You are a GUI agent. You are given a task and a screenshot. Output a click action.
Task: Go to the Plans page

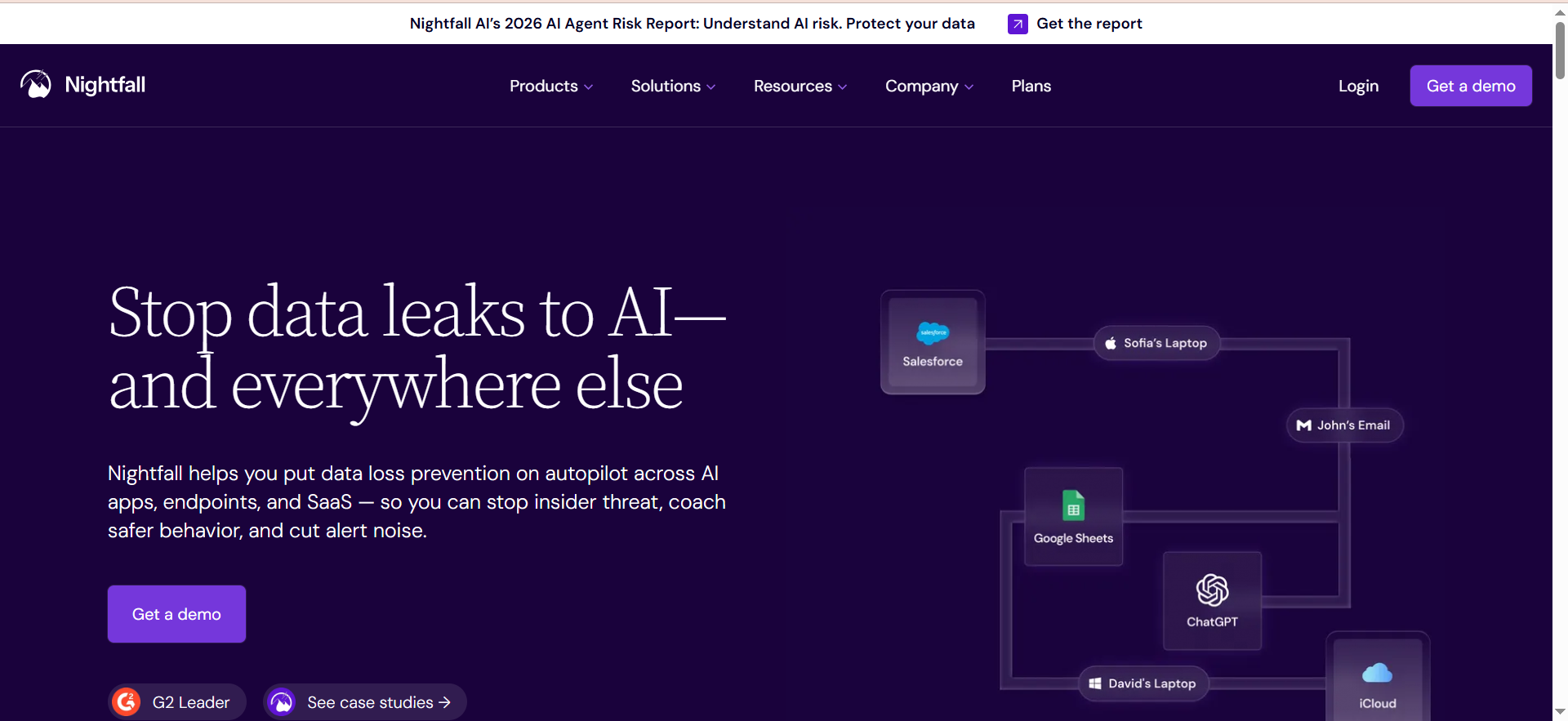click(x=1031, y=86)
